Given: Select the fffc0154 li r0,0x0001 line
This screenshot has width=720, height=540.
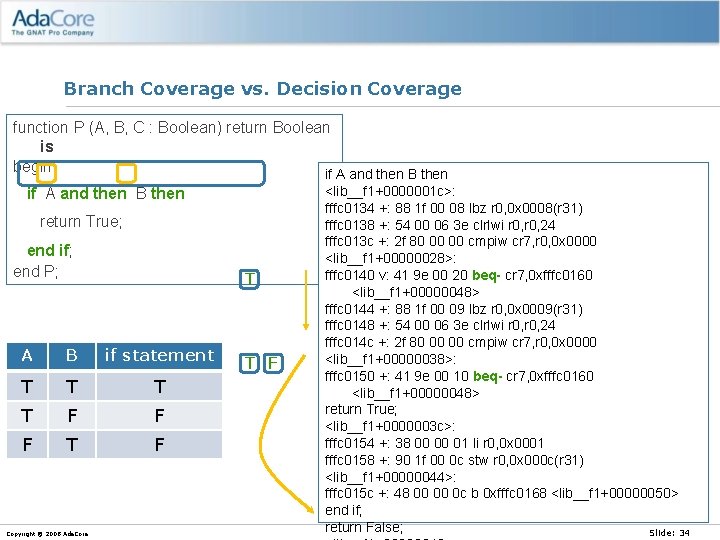Looking at the screenshot, I should coord(434,443).
